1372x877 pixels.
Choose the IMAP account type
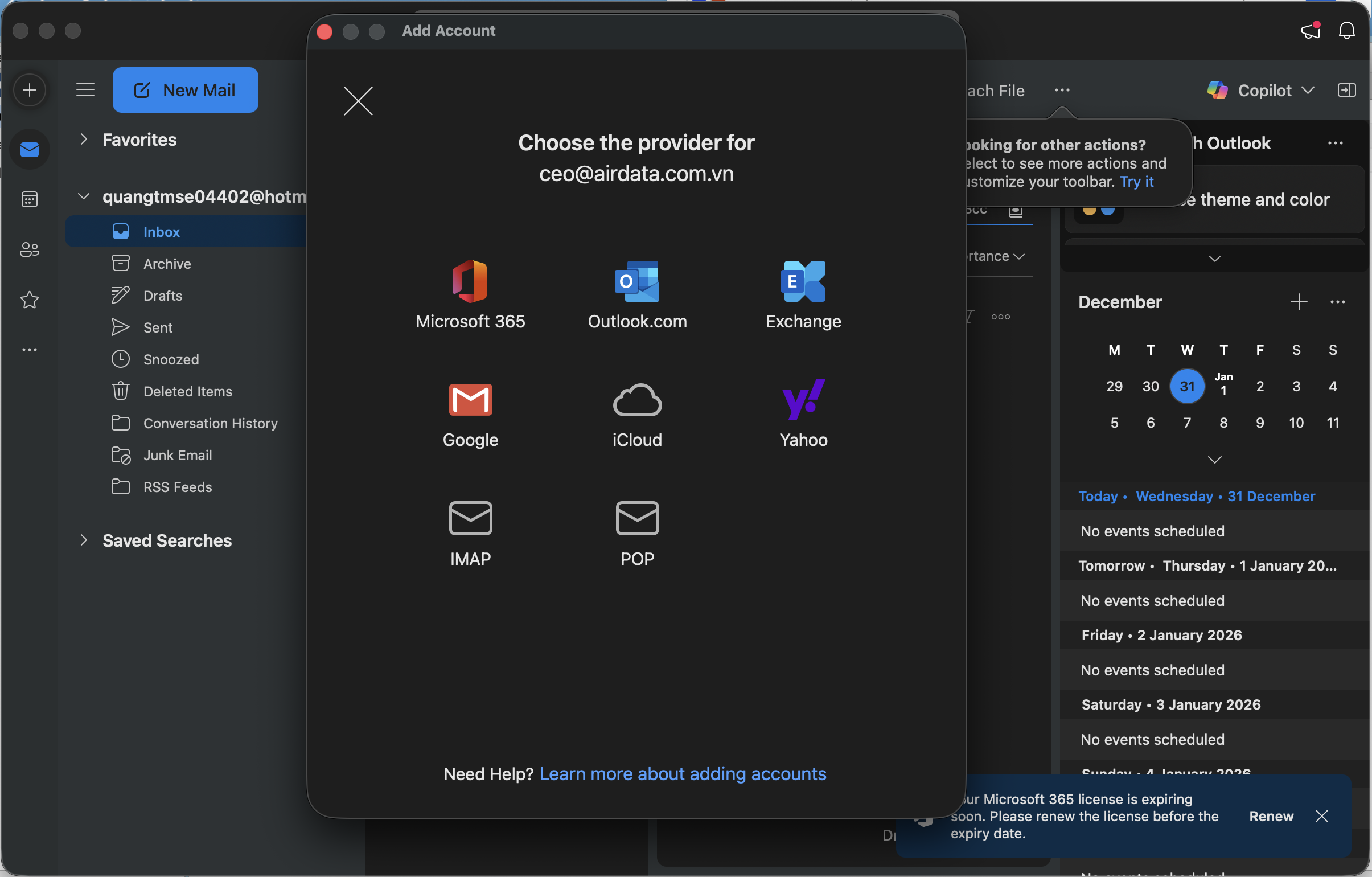470,519
